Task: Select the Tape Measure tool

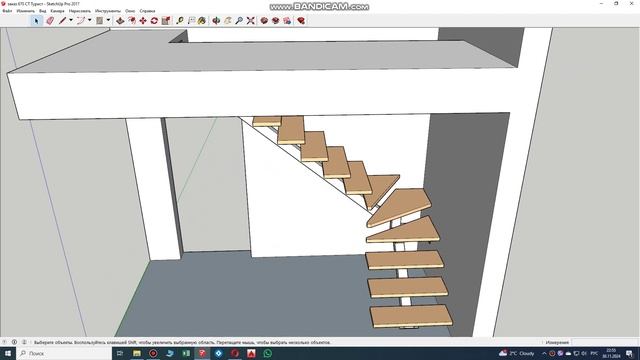Action: coord(180,20)
